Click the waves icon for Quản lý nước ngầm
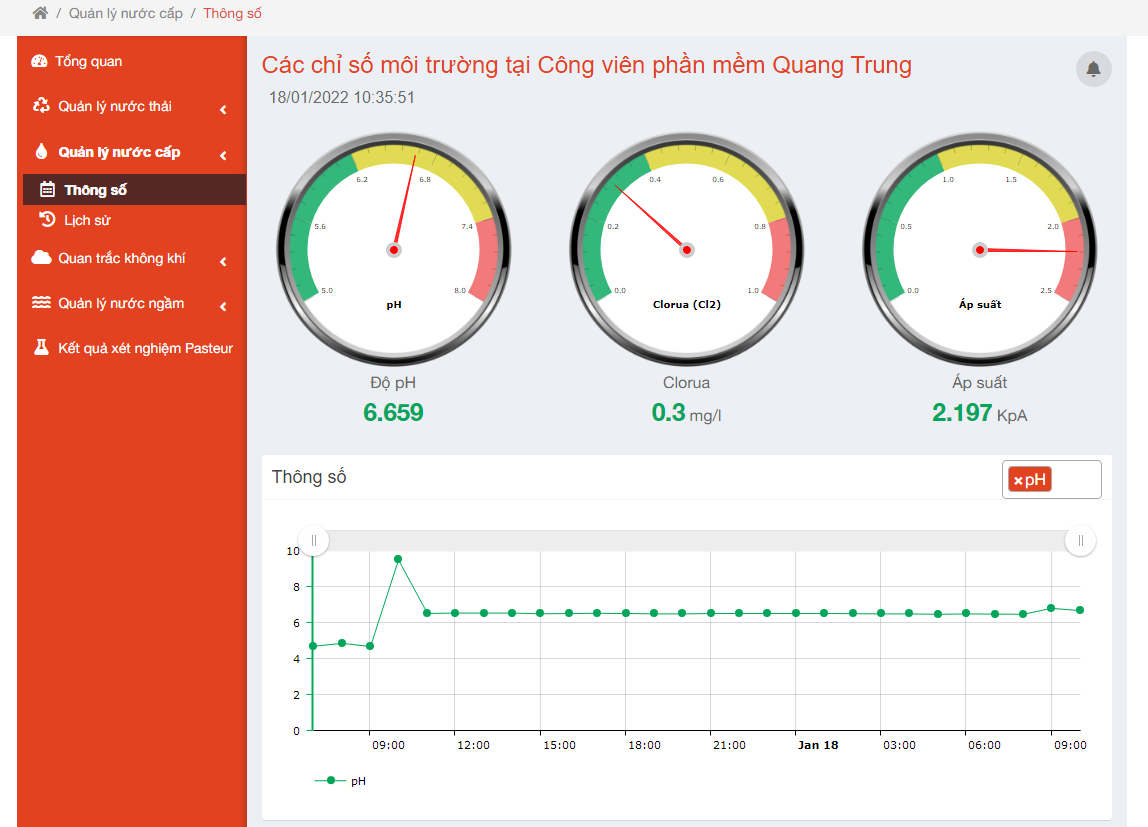The width and height of the screenshot is (1148, 827). [x=42, y=303]
